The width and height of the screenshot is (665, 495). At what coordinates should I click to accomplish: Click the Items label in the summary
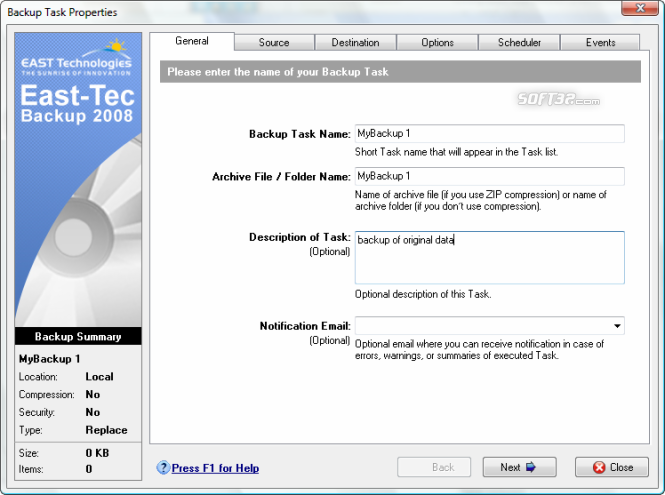point(31,469)
